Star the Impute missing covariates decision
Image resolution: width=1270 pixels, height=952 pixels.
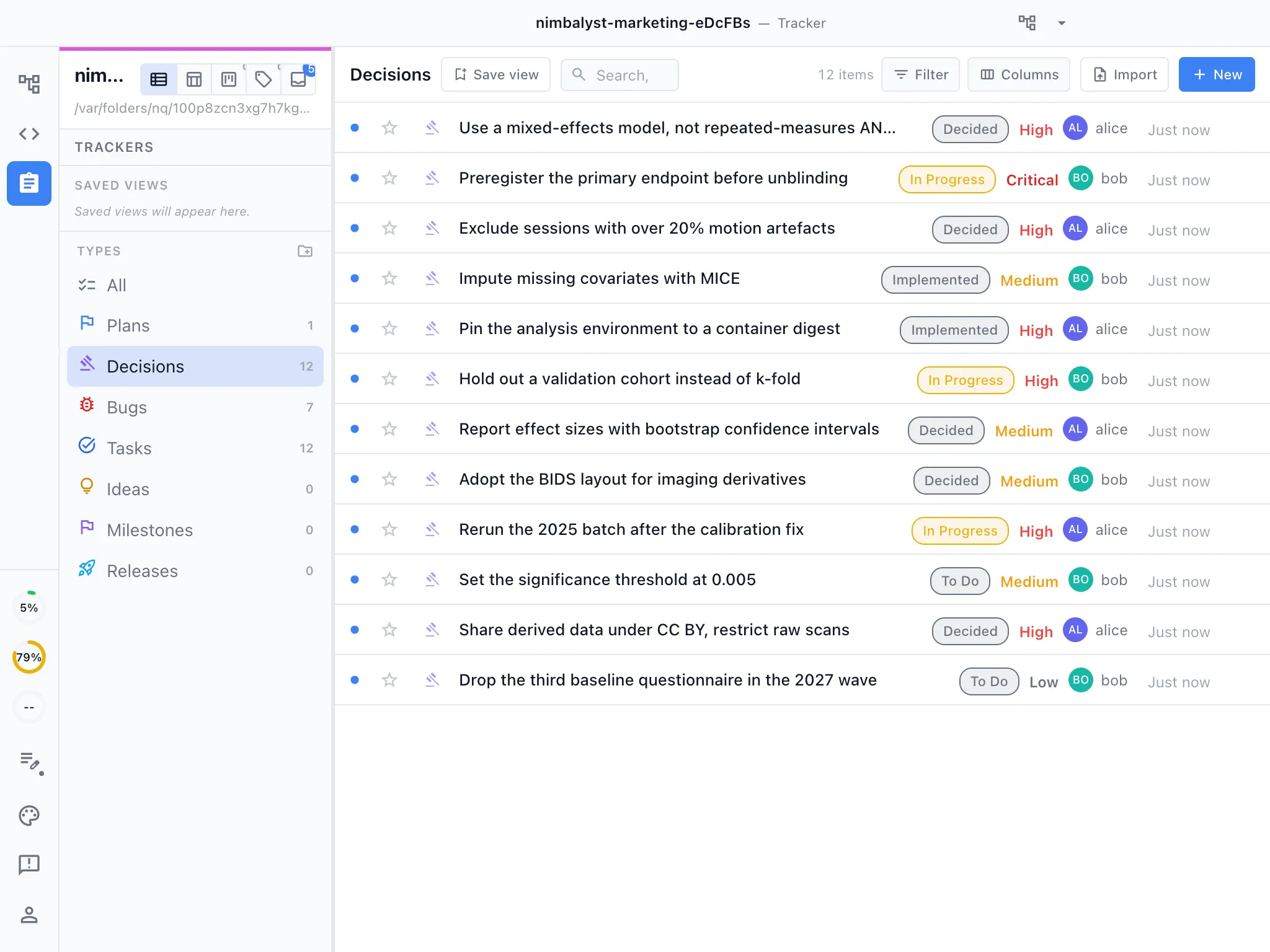point(389,278)
